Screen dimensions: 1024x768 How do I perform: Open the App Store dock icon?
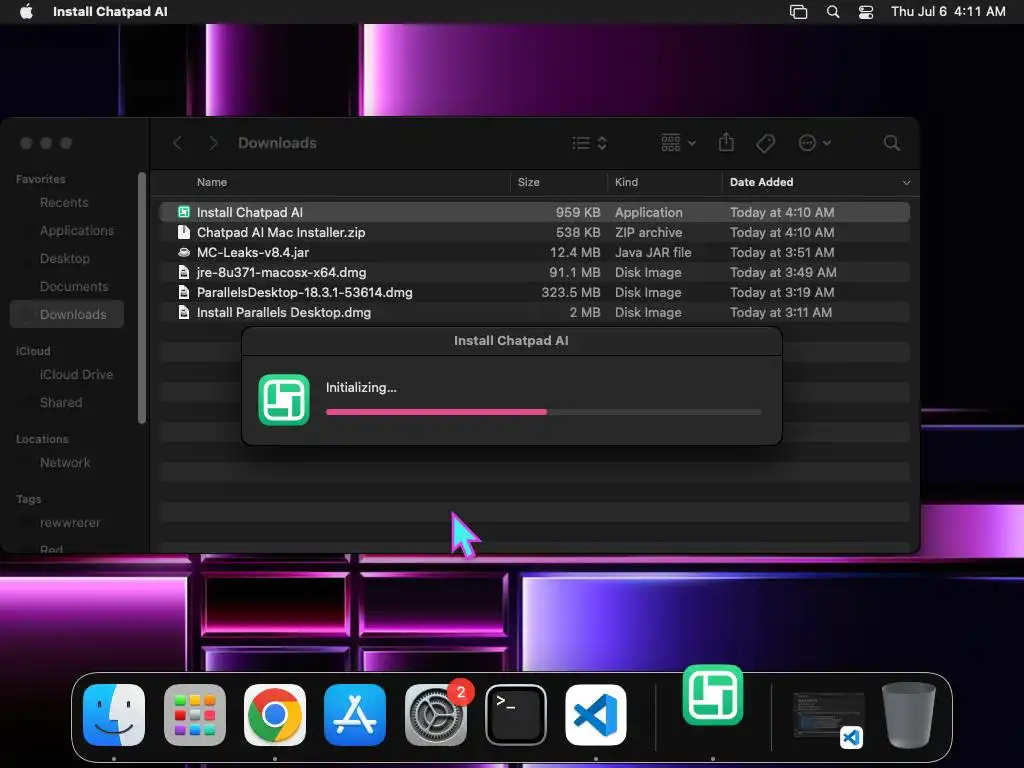point(355,714)
